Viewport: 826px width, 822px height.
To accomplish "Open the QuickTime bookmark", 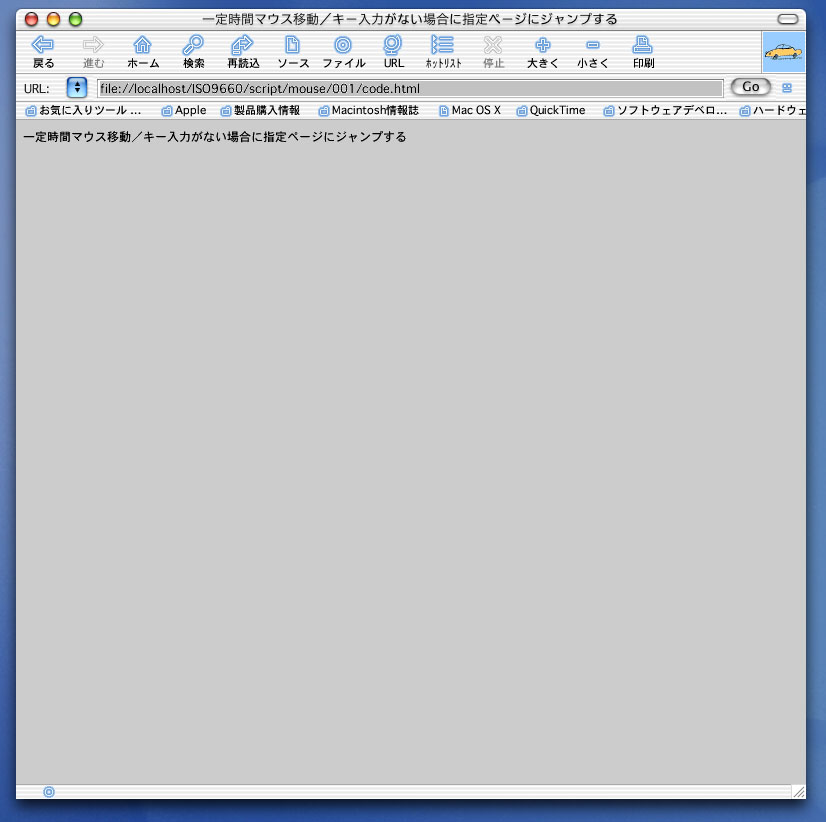I will coord(551,110).
